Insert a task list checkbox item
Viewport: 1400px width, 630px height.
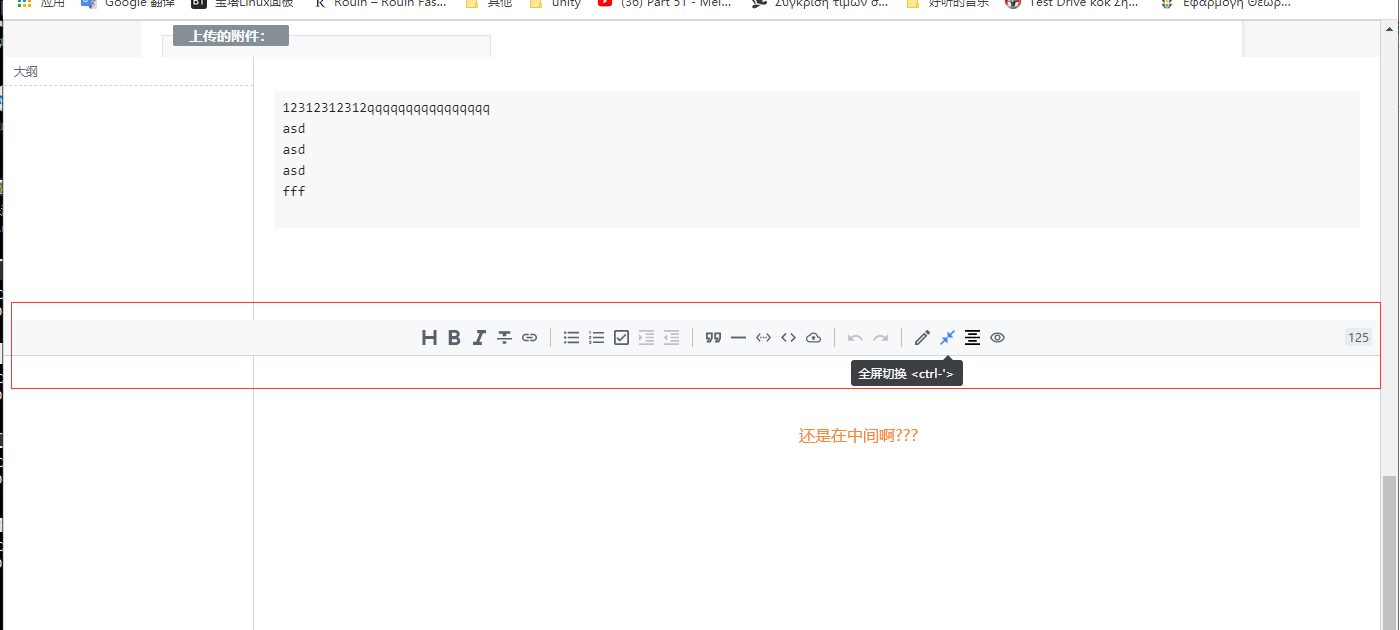(621, 337)
